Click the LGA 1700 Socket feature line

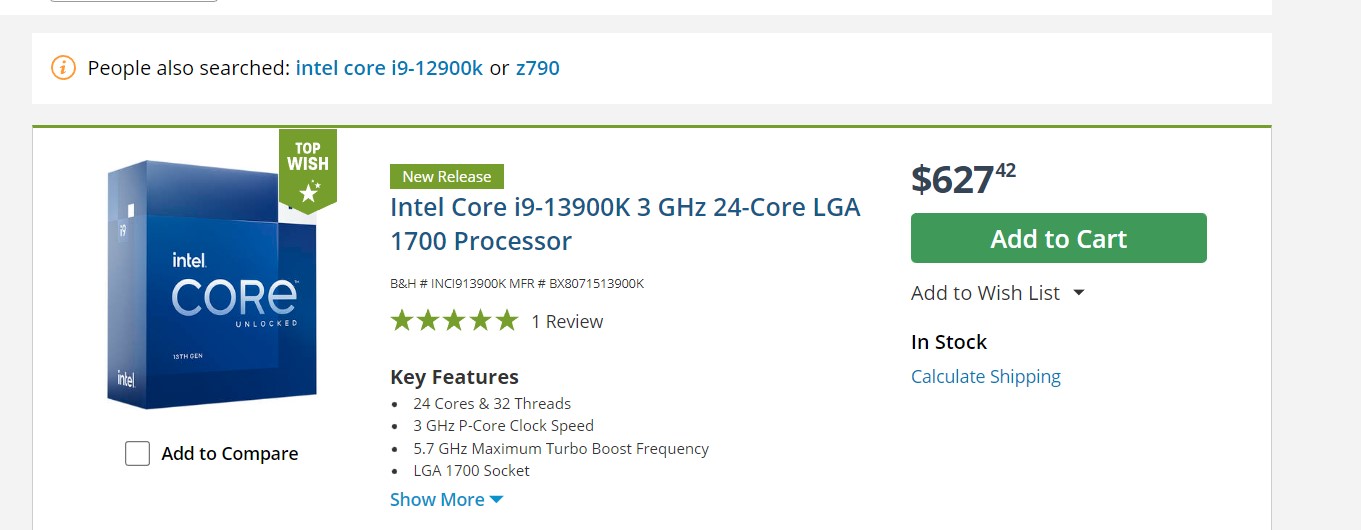click(471, 471)
